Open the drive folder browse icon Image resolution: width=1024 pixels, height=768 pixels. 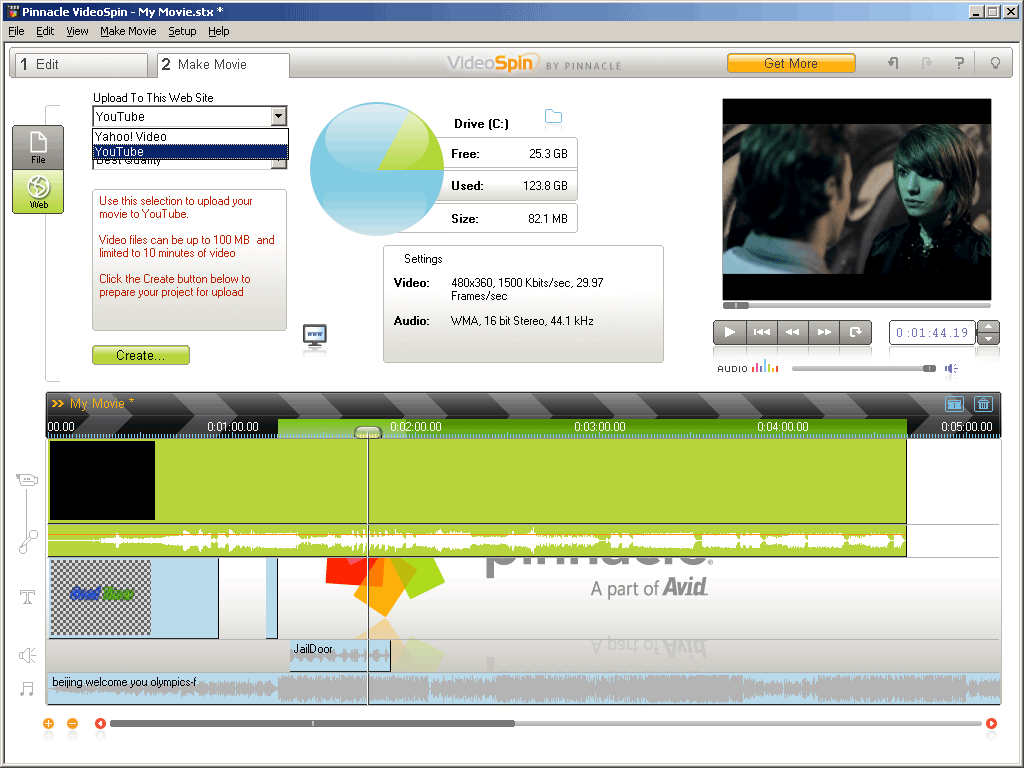553,116
